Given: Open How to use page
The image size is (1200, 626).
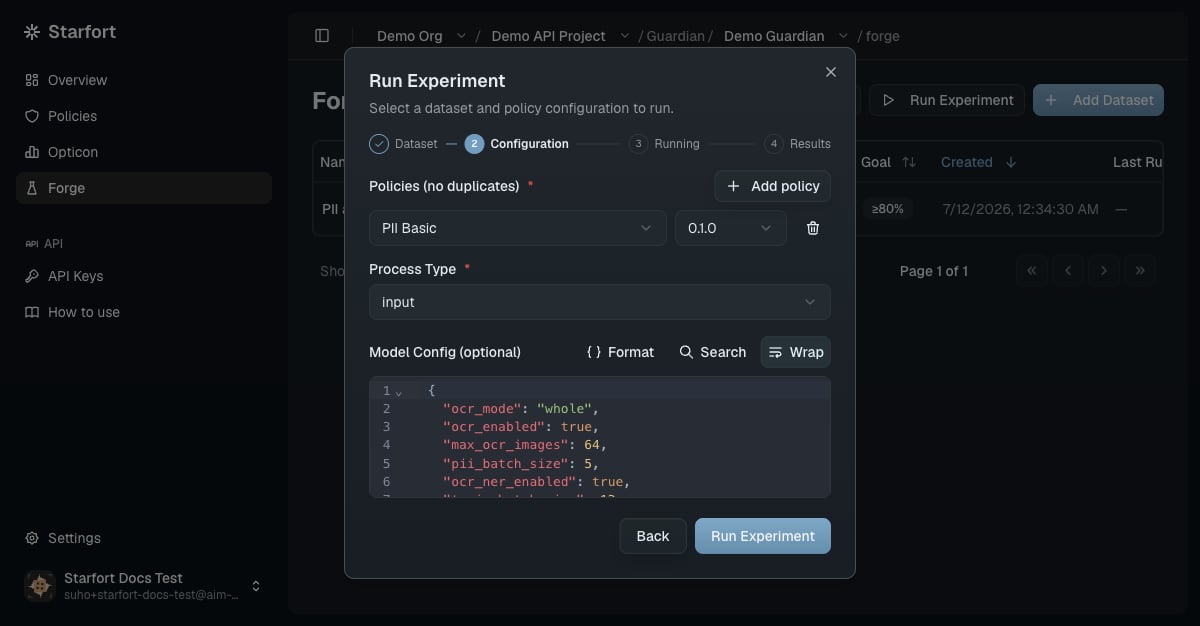Looking at the screenshot, I should [143, 312].
